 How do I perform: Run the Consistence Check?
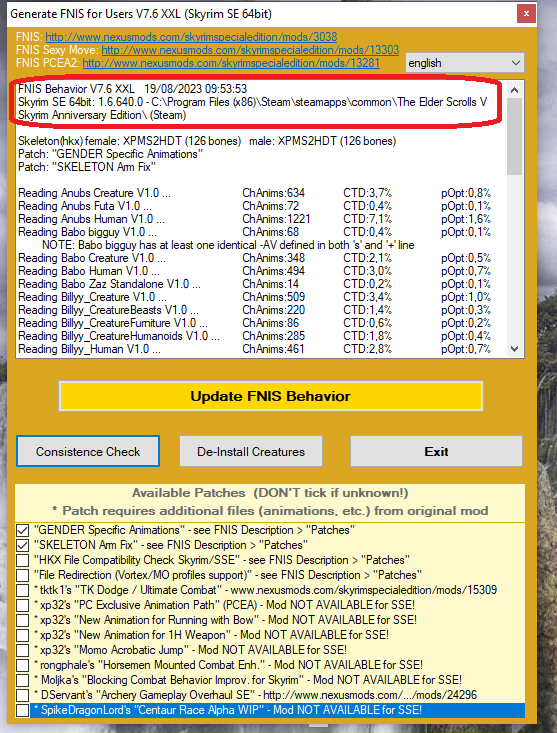(88, 452)
